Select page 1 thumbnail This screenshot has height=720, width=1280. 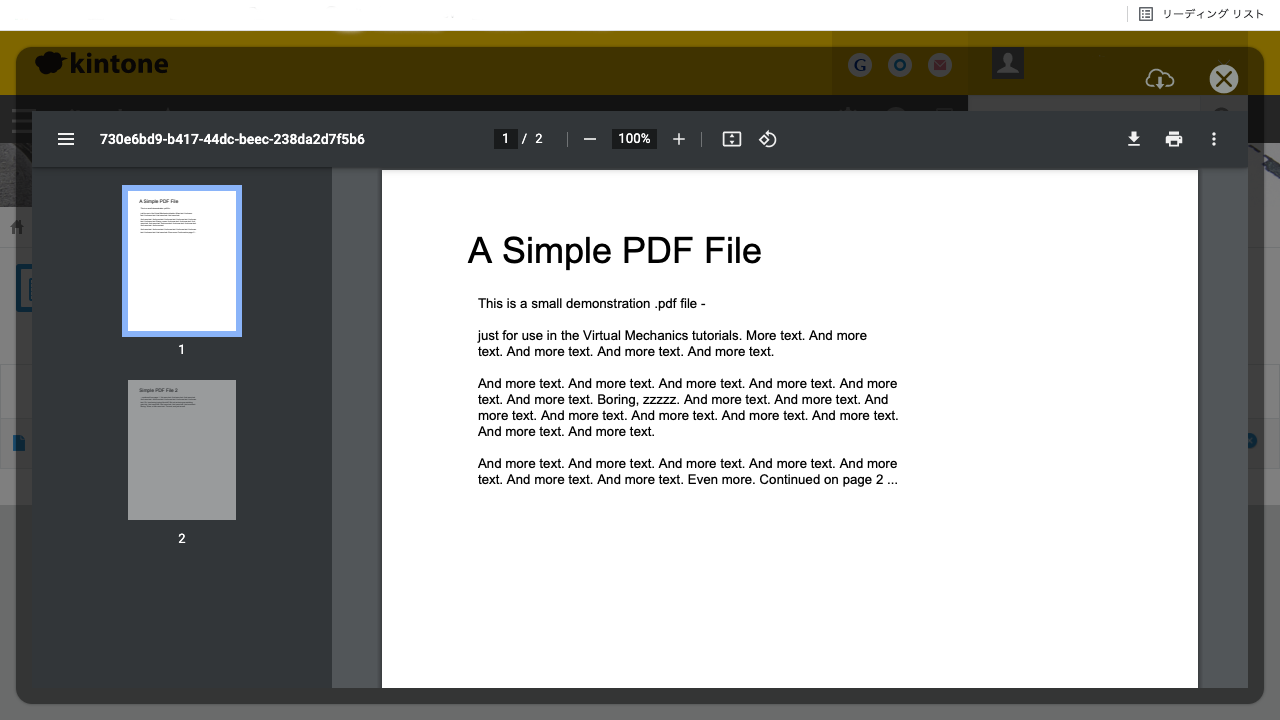[x=182, y=261]
